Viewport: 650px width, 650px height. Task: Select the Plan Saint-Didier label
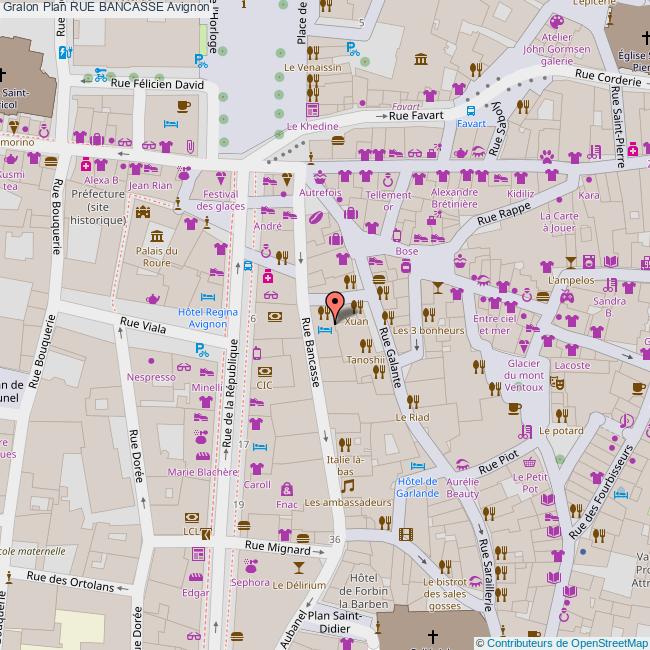coord(335,622)
